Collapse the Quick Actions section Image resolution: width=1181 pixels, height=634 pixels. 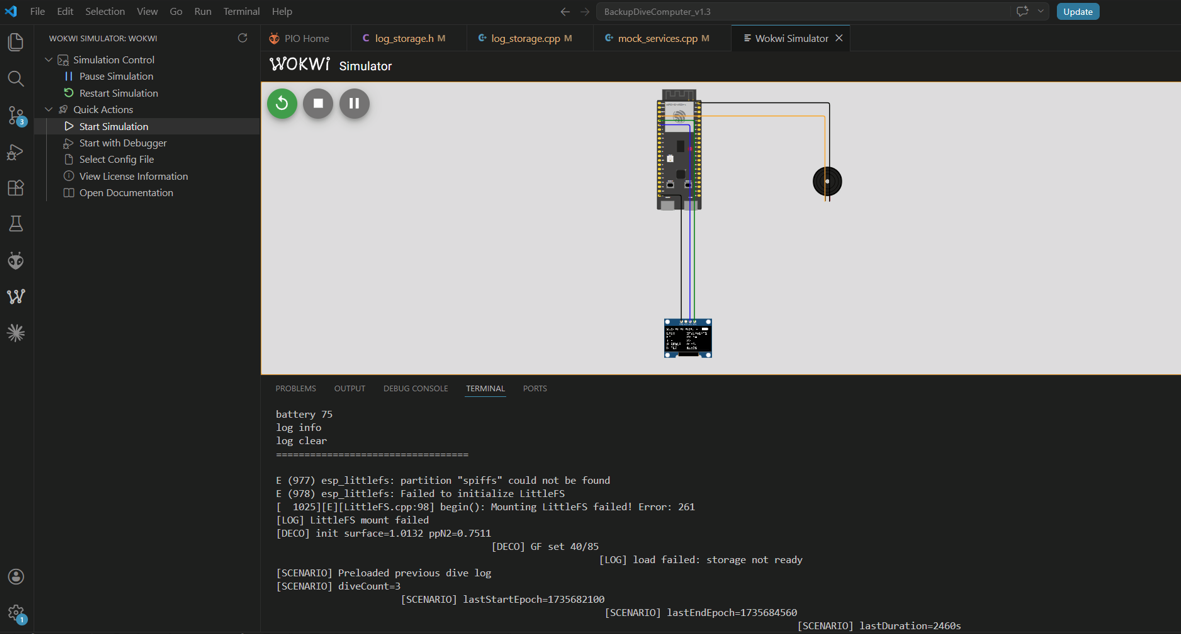click(49, 109)
